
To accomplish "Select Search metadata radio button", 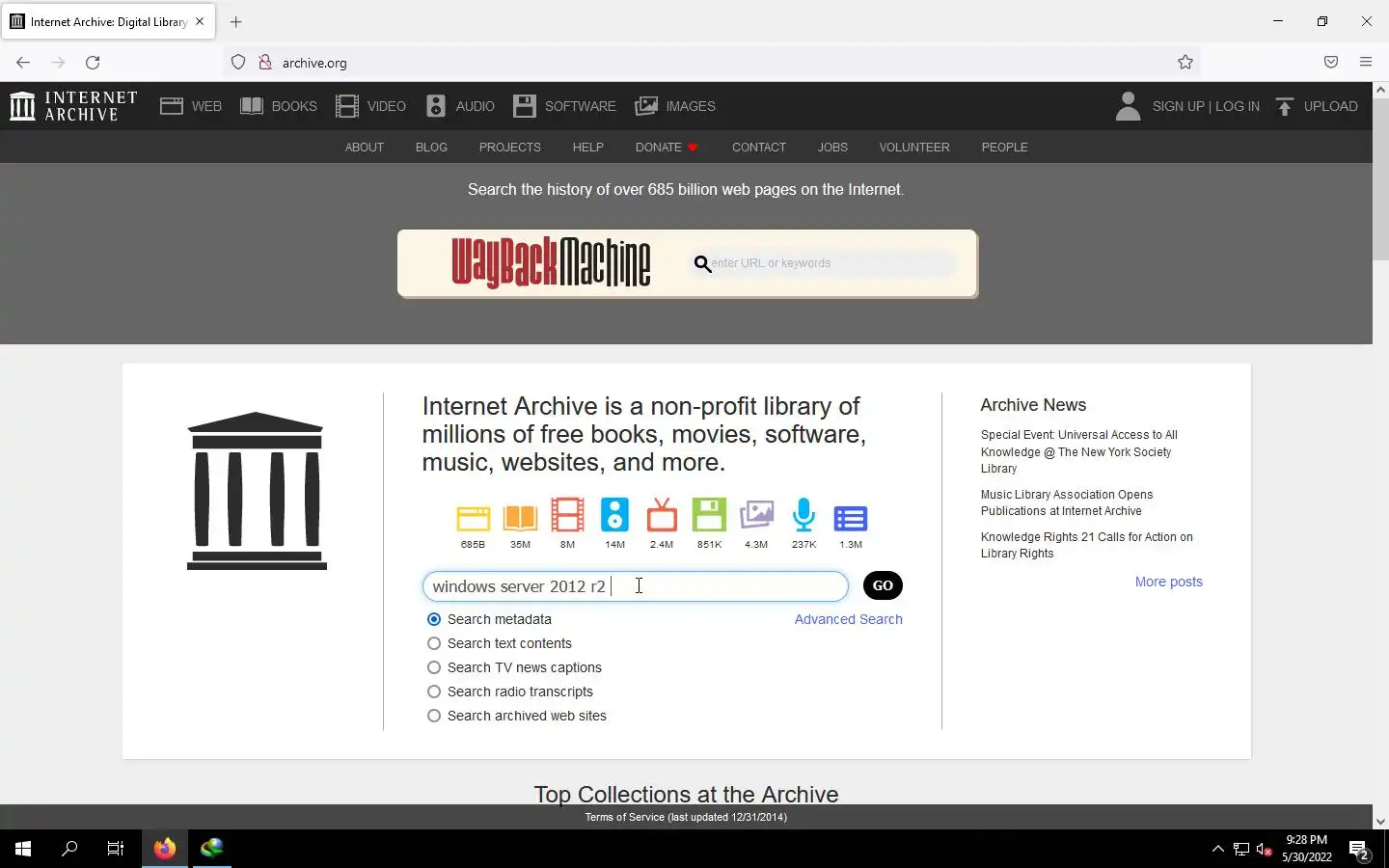I will pyautogui.click(x=434, y=619).
